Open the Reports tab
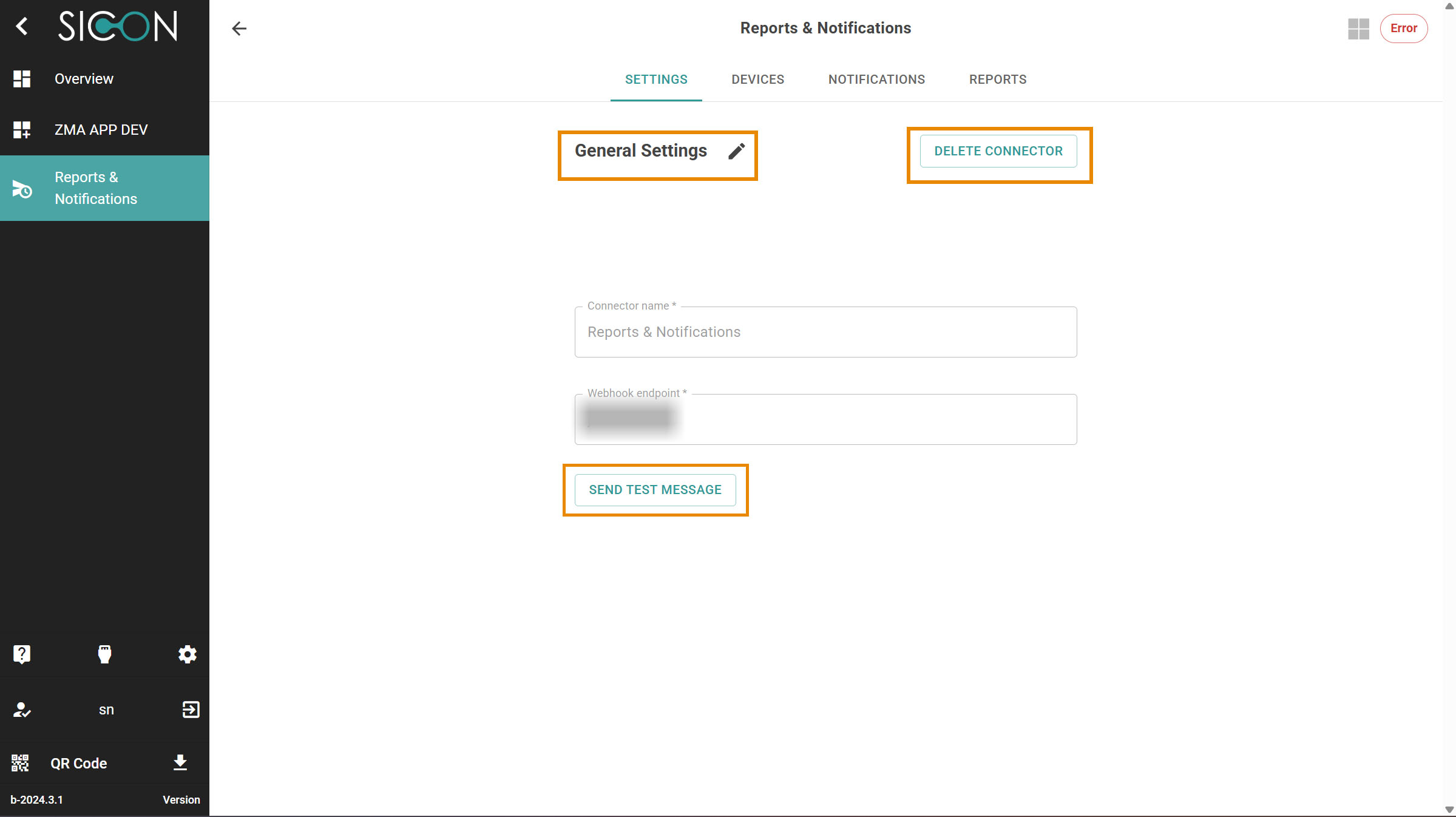 tap(997, 80)
